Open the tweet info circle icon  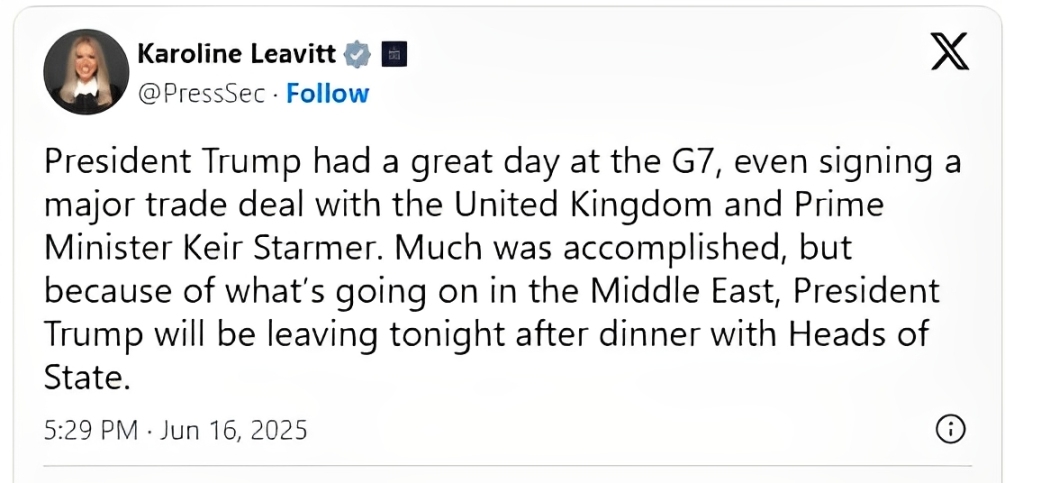pyautogui.click(x=950, y=429)
